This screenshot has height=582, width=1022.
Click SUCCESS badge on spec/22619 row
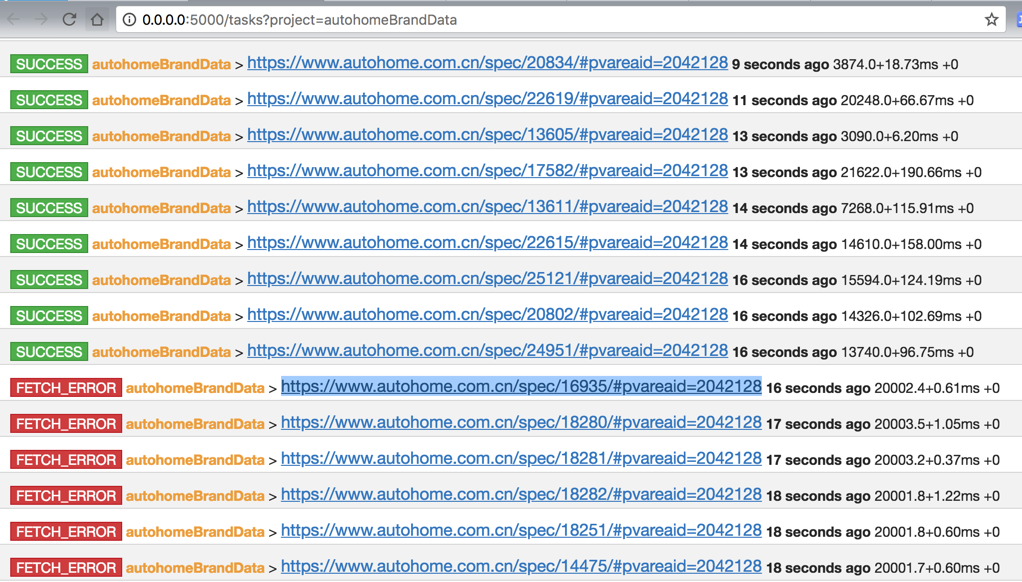[49, 100]
